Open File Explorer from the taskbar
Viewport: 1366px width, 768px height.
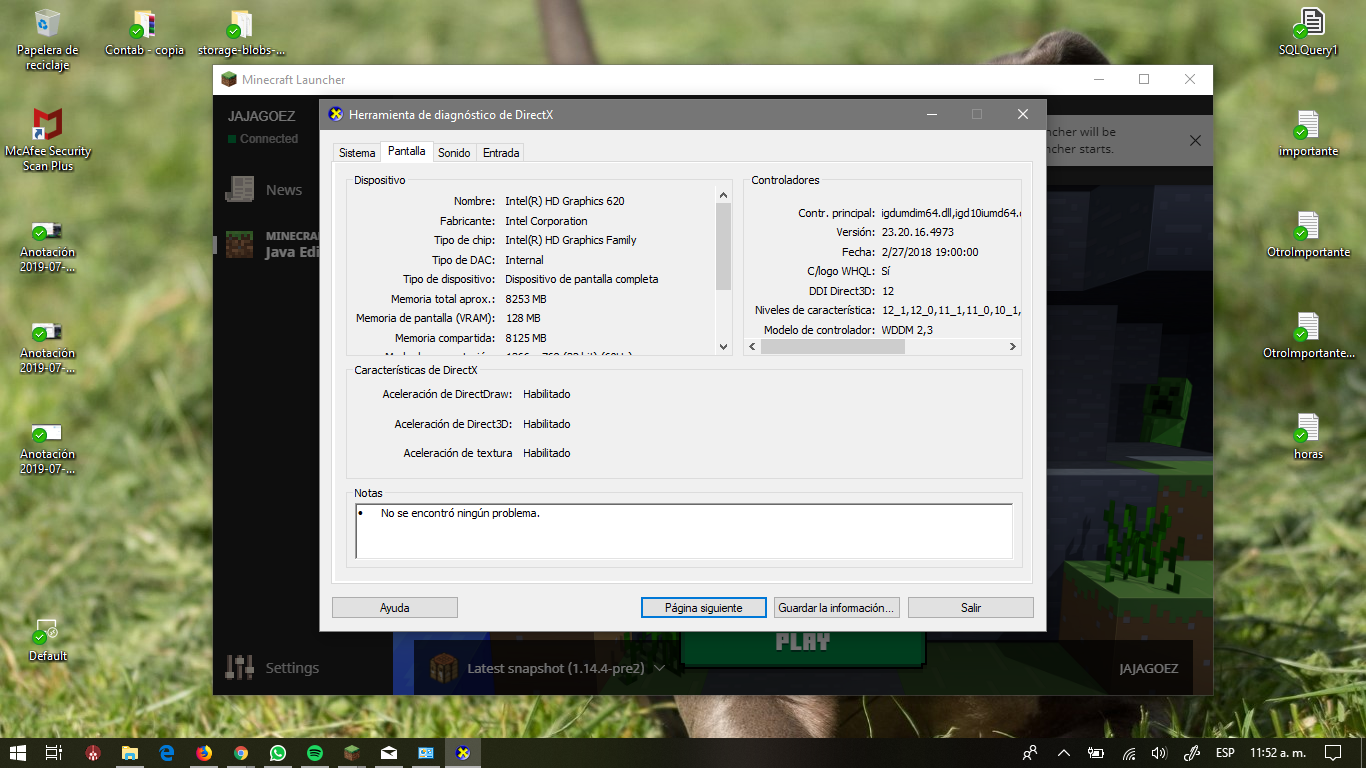click(x=130, y=752)
